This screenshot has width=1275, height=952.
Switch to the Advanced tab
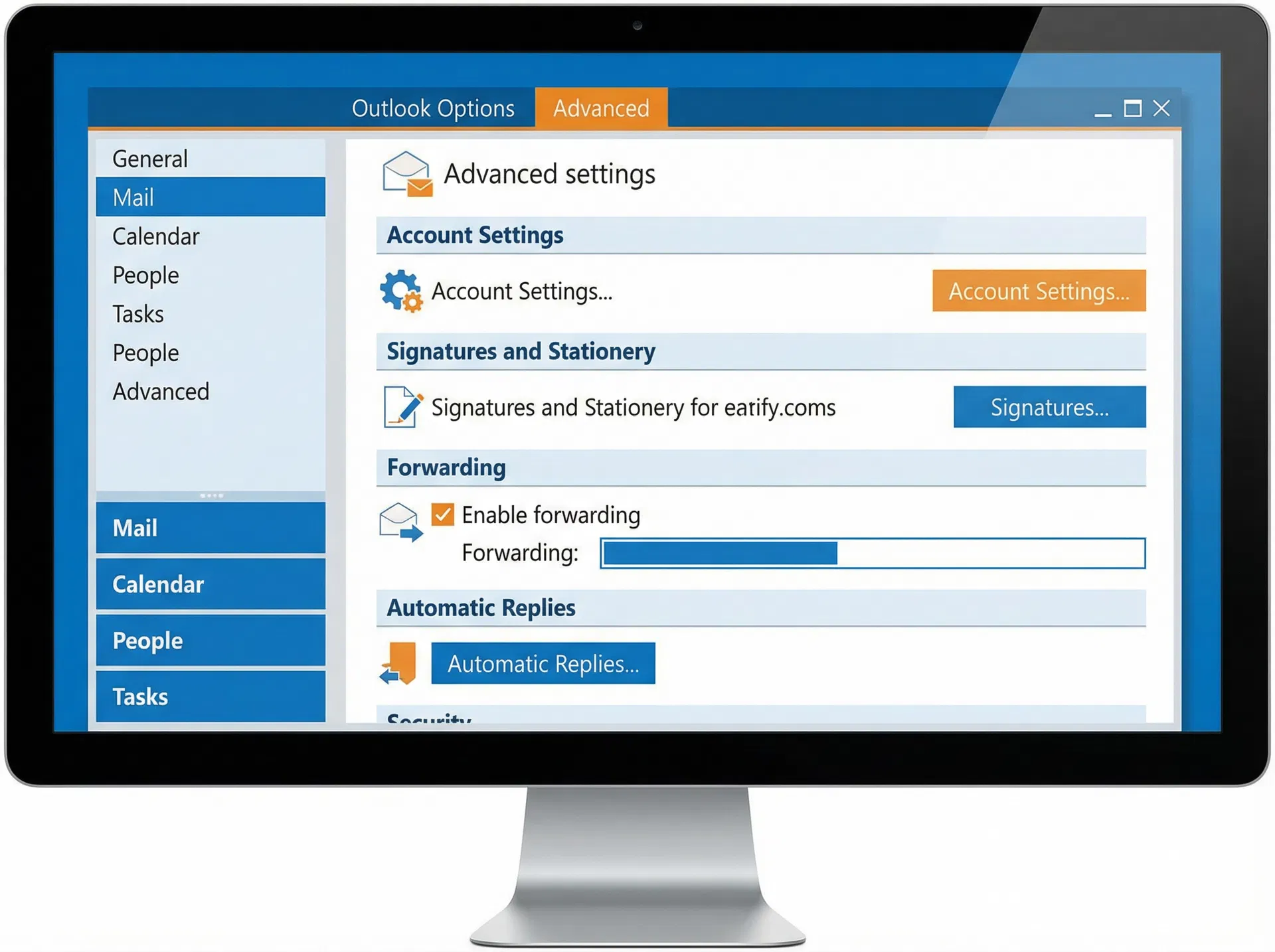(x=601, y=108)
